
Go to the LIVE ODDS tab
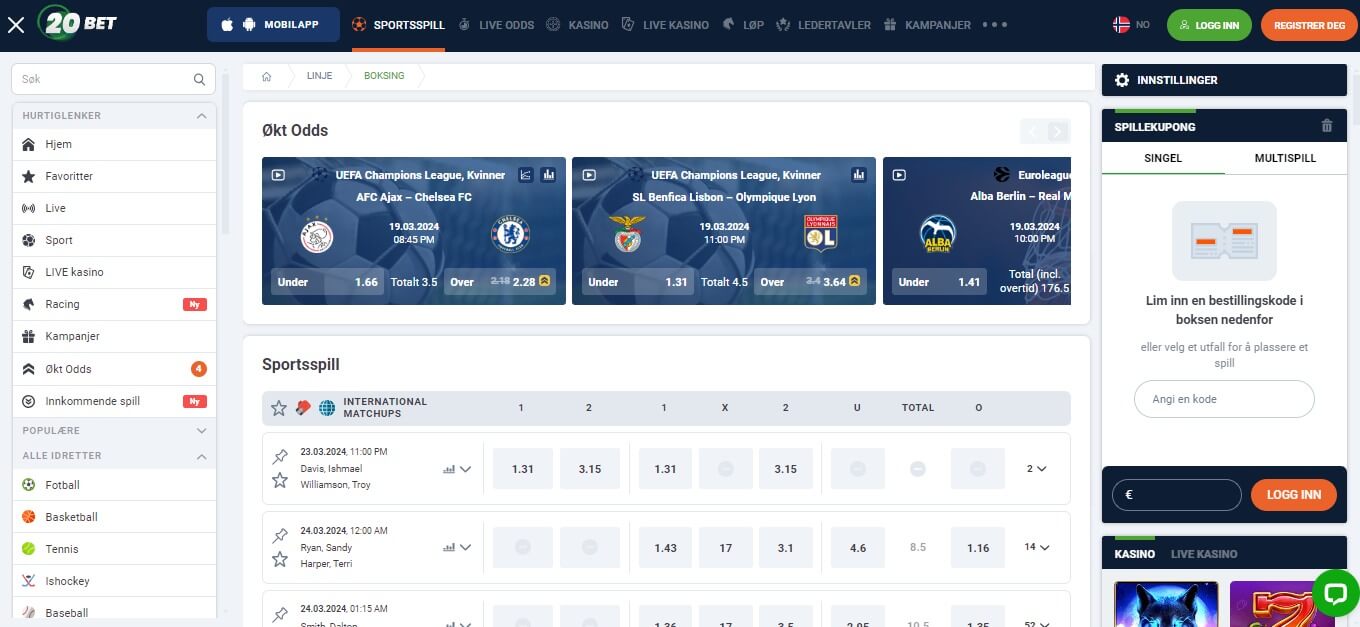click(x=496, y=25)
